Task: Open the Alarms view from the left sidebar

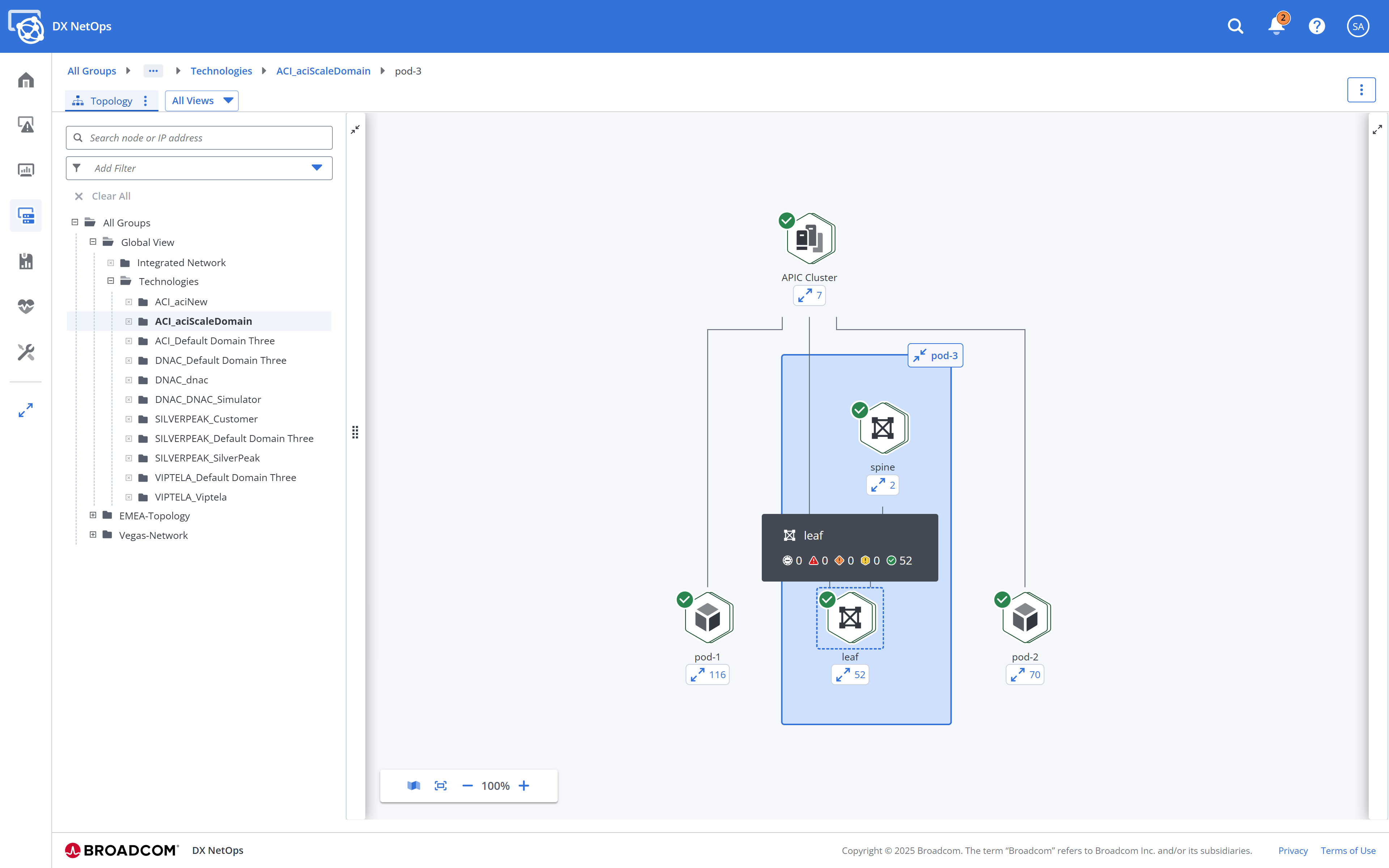Action: click(26, 124)
